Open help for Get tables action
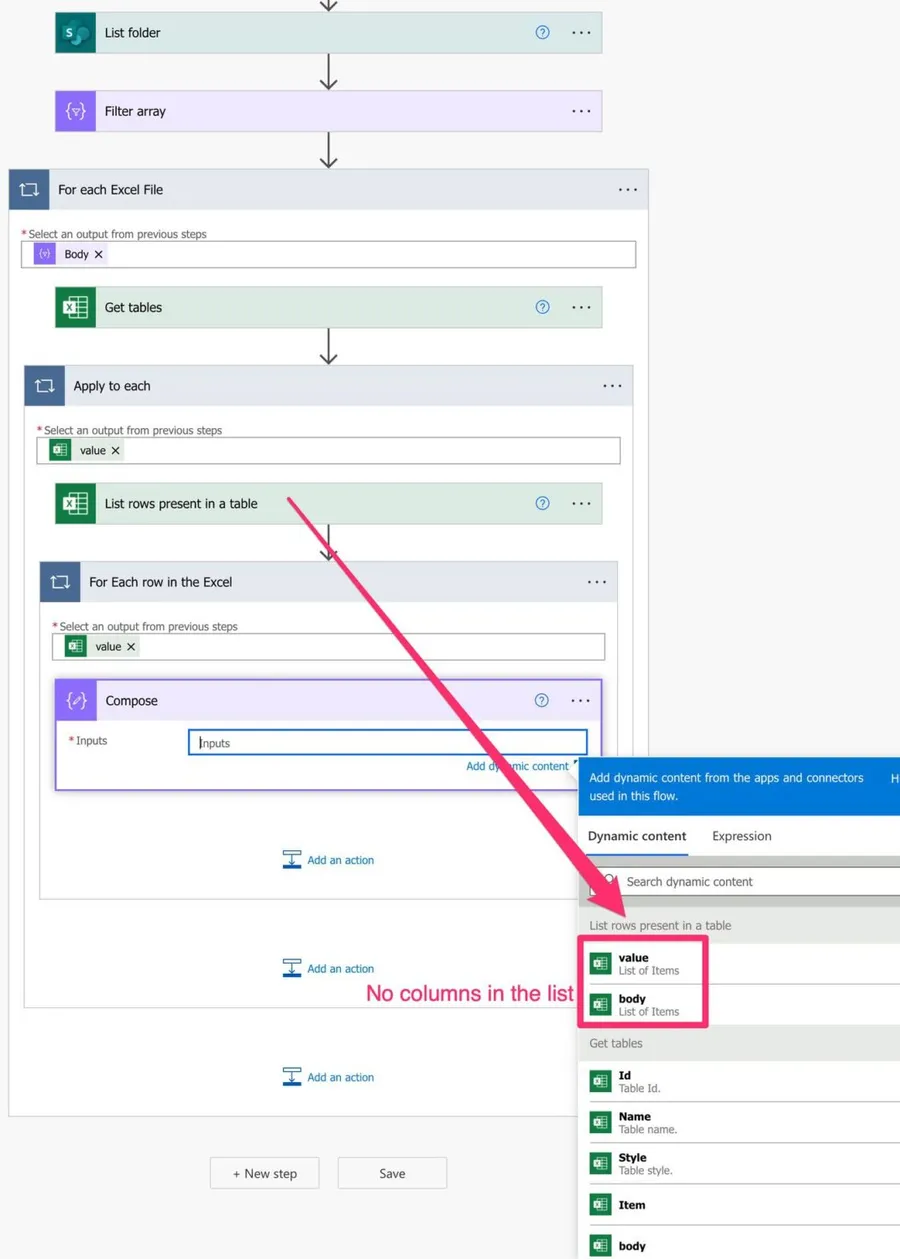The image size is (900, 1259). (x=542, y=308)
